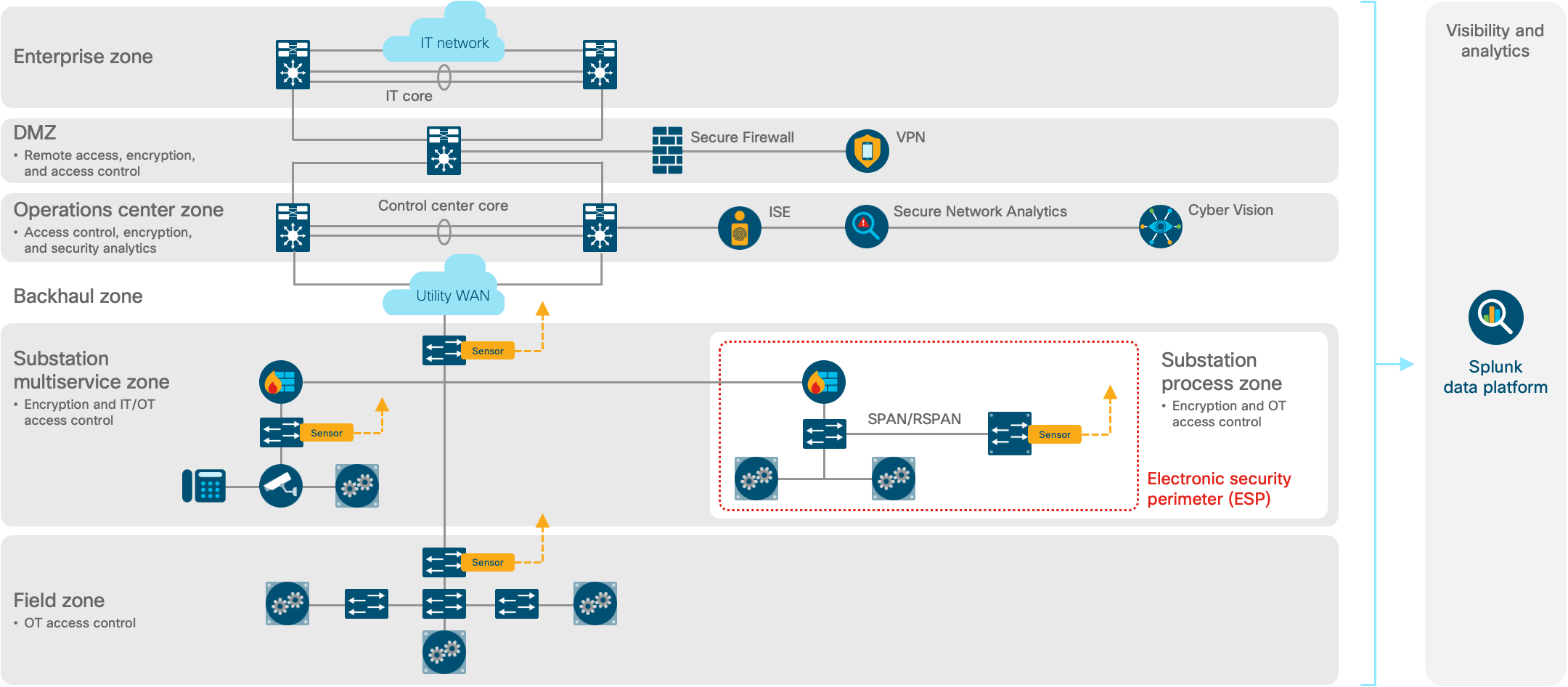Click the security camera icon
This screenshot has width=1568, height=687.
click(281, 486)
